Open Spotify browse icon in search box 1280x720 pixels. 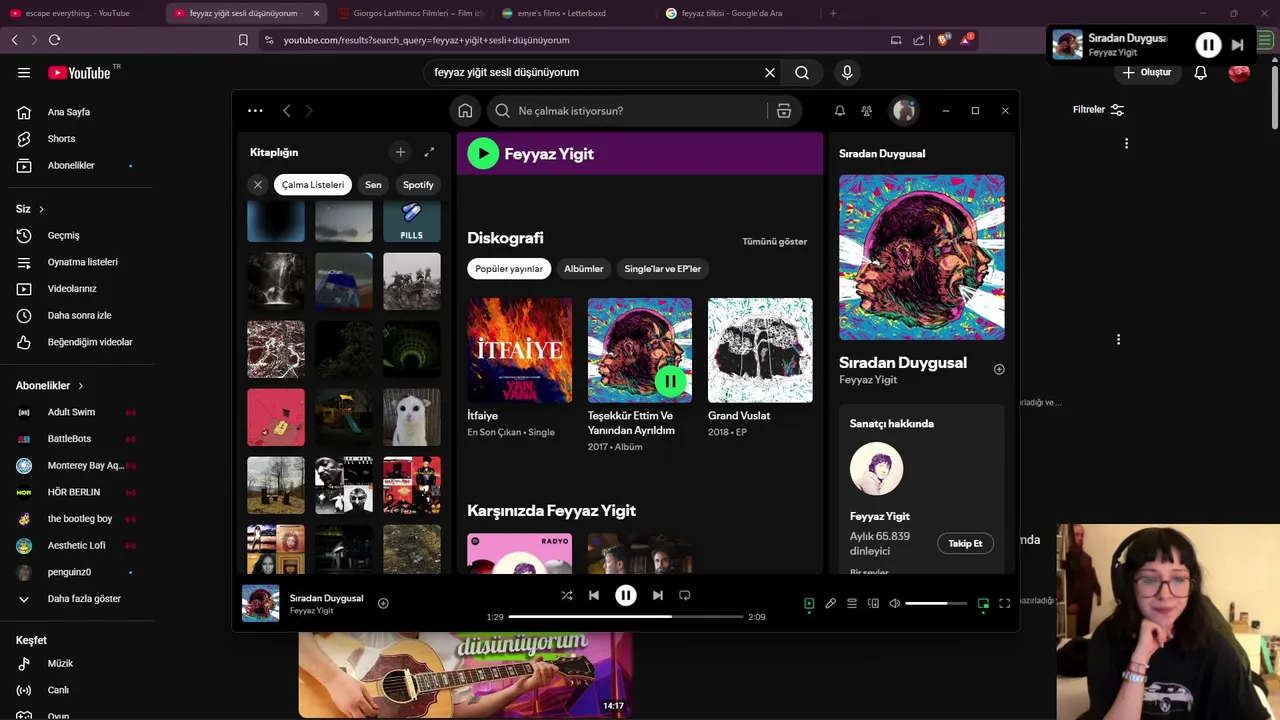tap(784, 111)
